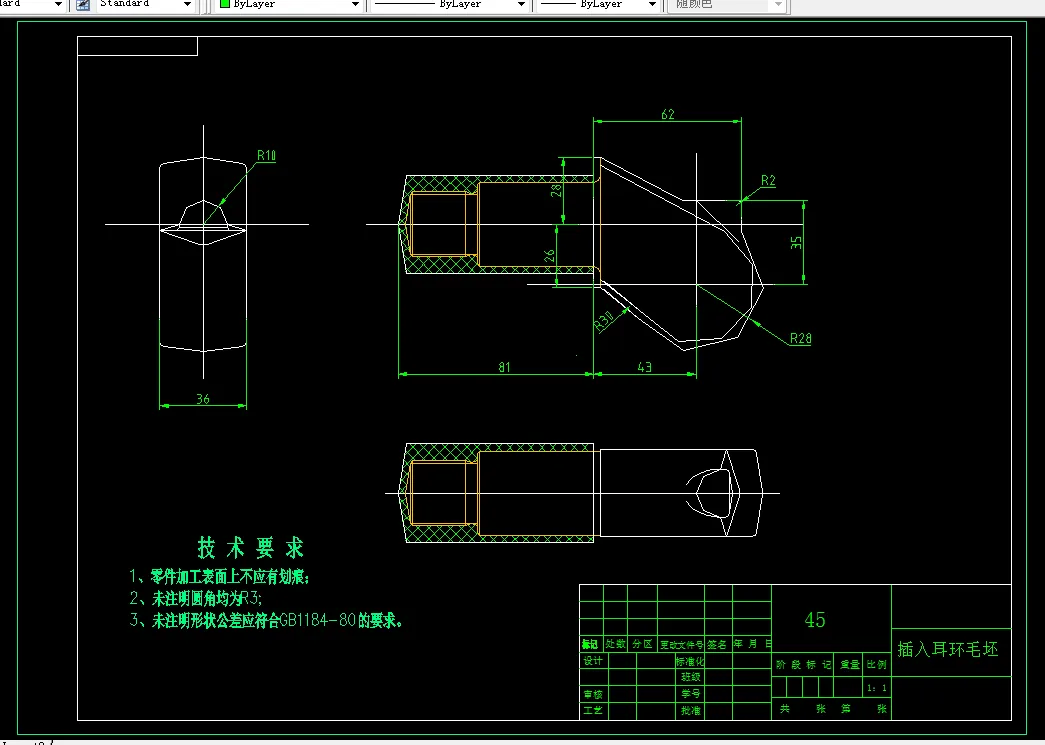Image resolution: width=1045 pixels, height=745 pixels.
Task: Click the 标记 cell in title block
Action: point(590,644)
